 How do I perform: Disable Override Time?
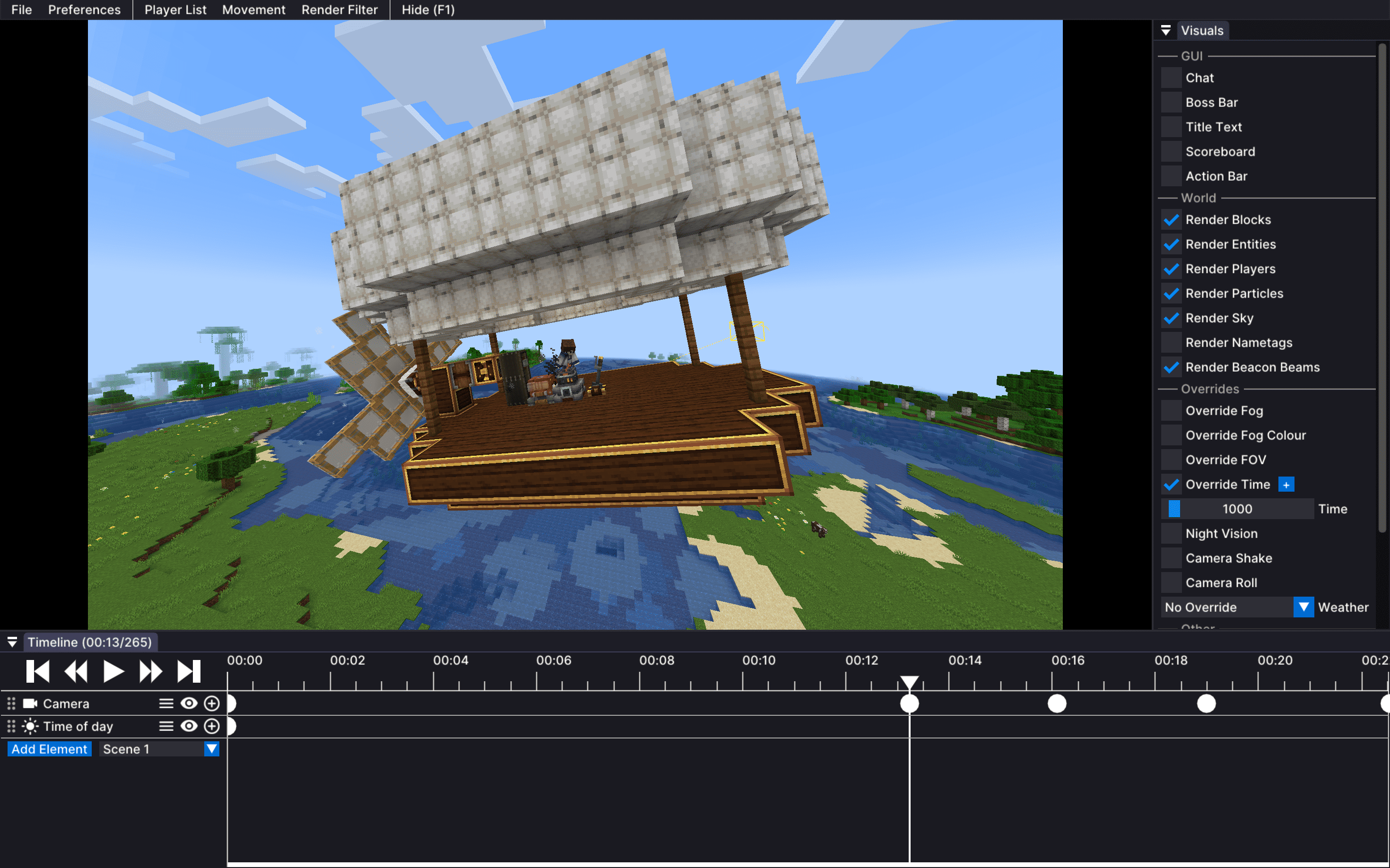[1171, 485]
